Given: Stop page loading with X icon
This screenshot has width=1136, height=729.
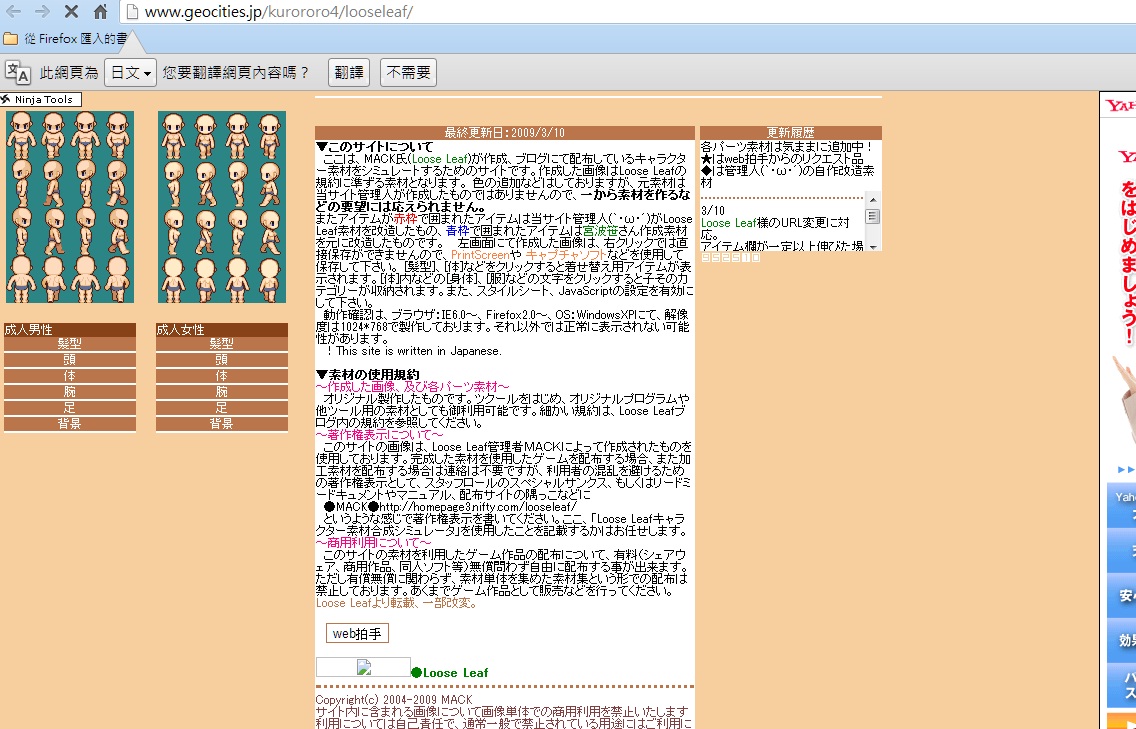Looking at the screenshot, I should click(x=71, y=12).
